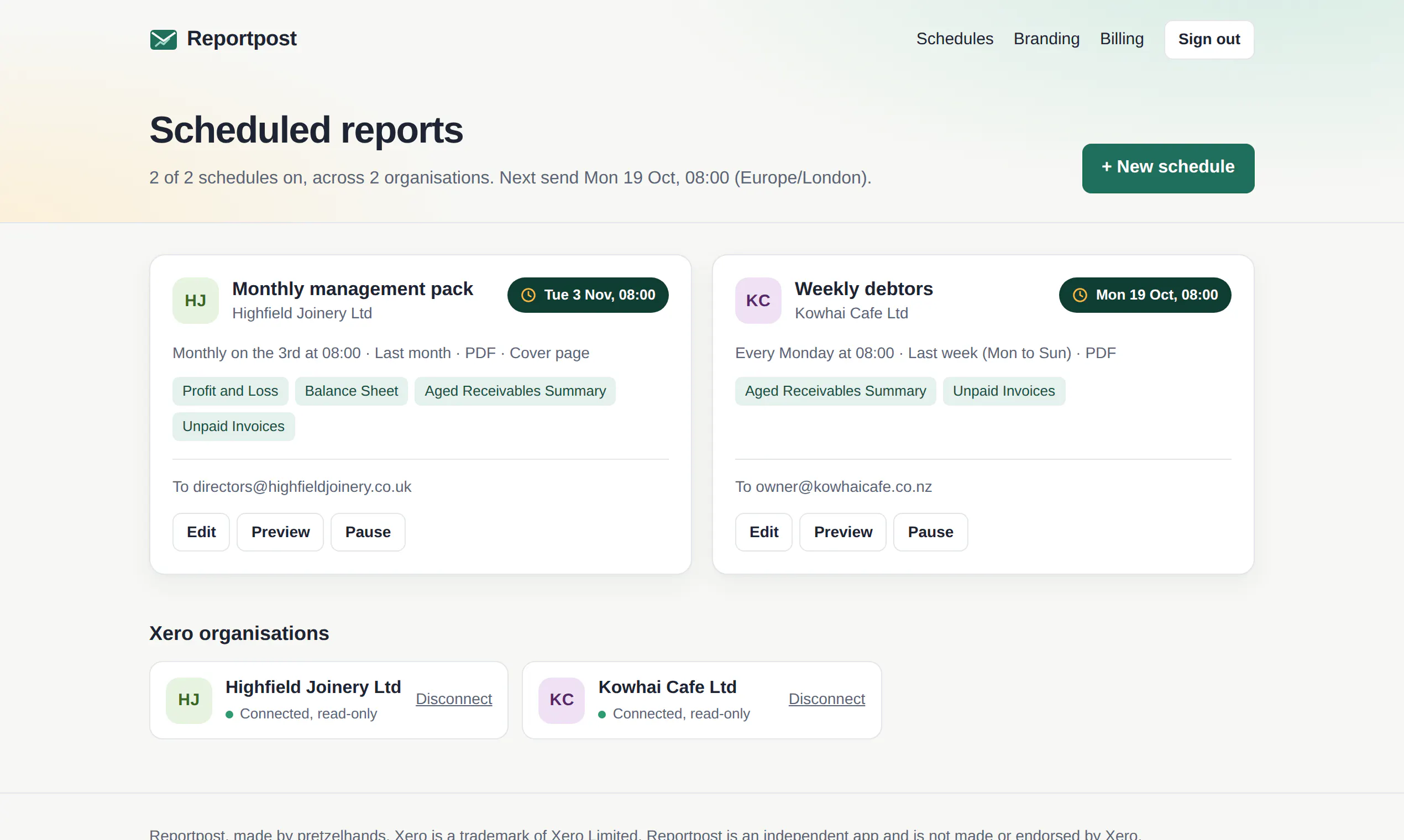The image size is (1404, 840).
Task: Click the HJ avatar on Monthly management pack card
Action: click(195, 301)
